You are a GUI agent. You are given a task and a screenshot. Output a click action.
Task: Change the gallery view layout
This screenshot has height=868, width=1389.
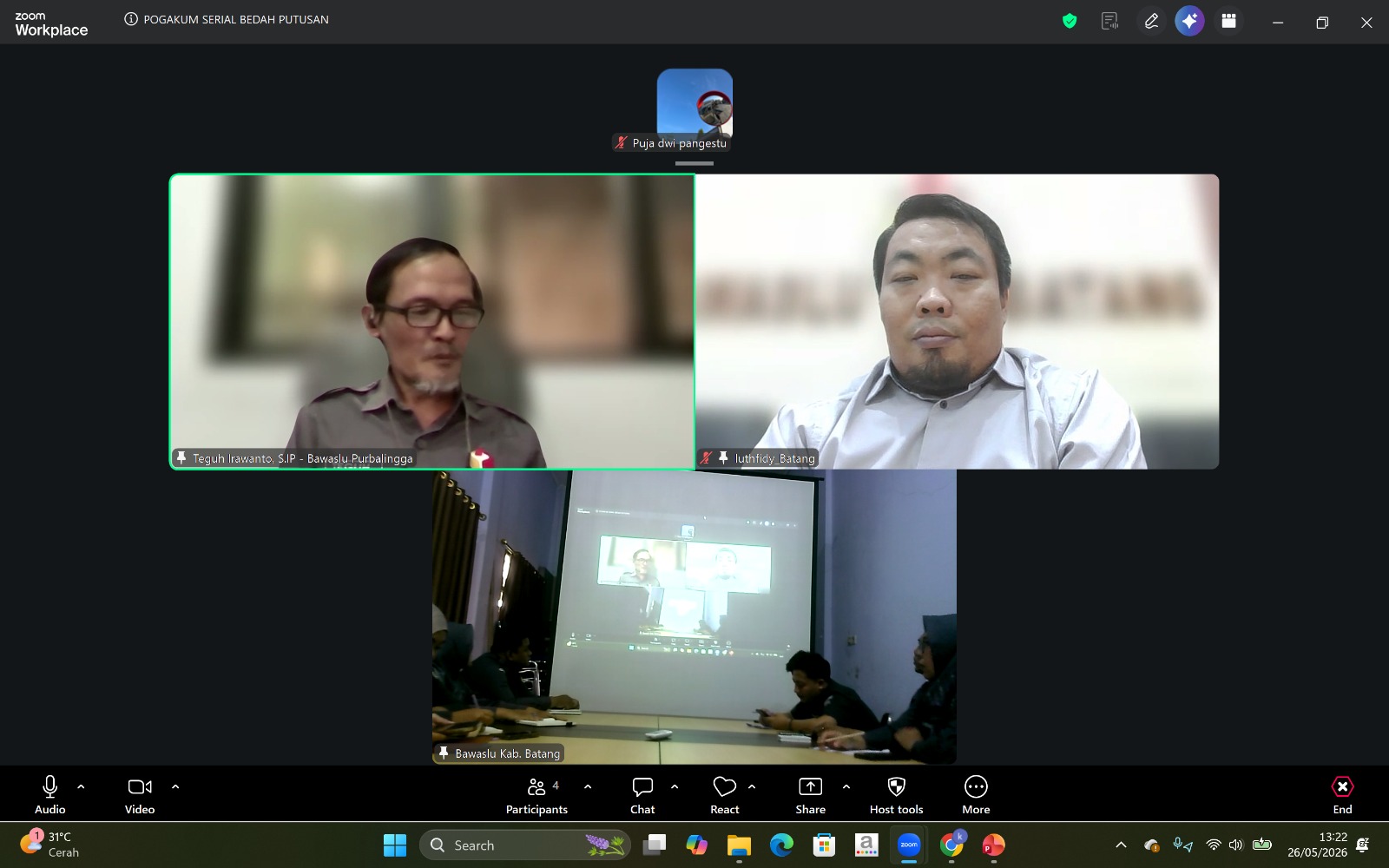point(1228,21)
